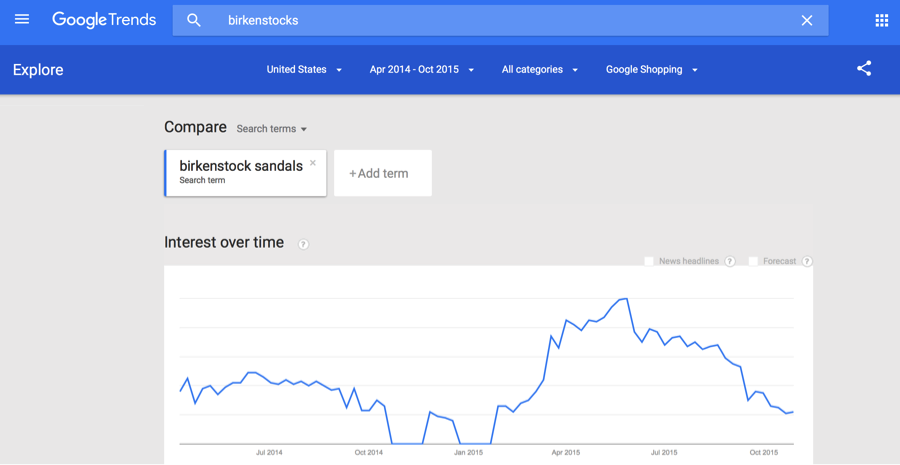Click the Compare heading text
The image size is (900, 465).
coord(195,127)
